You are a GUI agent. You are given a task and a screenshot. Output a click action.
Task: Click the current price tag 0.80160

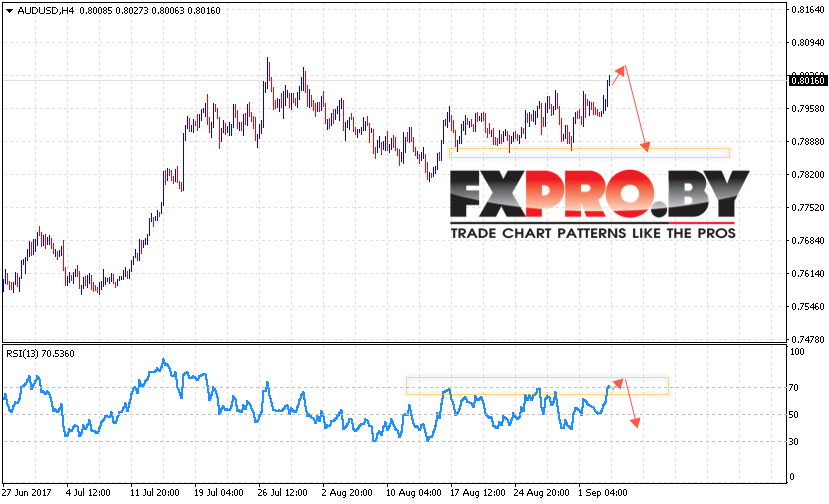tap(807, 80)
